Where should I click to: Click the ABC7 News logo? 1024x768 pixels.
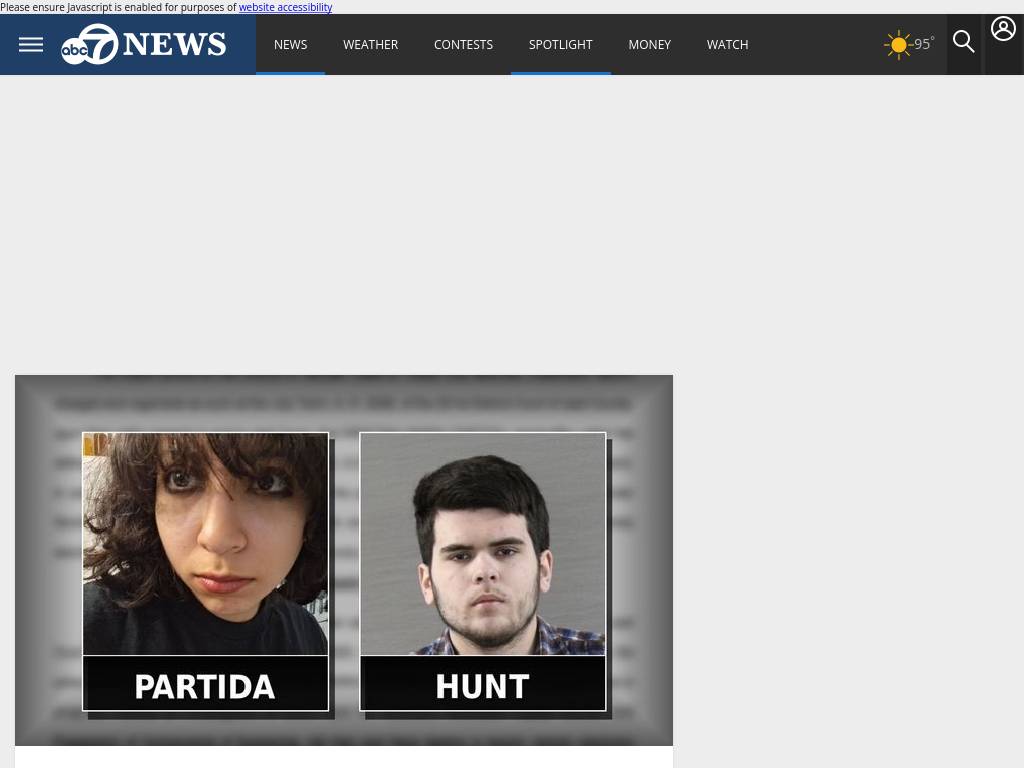coord(144,44)
